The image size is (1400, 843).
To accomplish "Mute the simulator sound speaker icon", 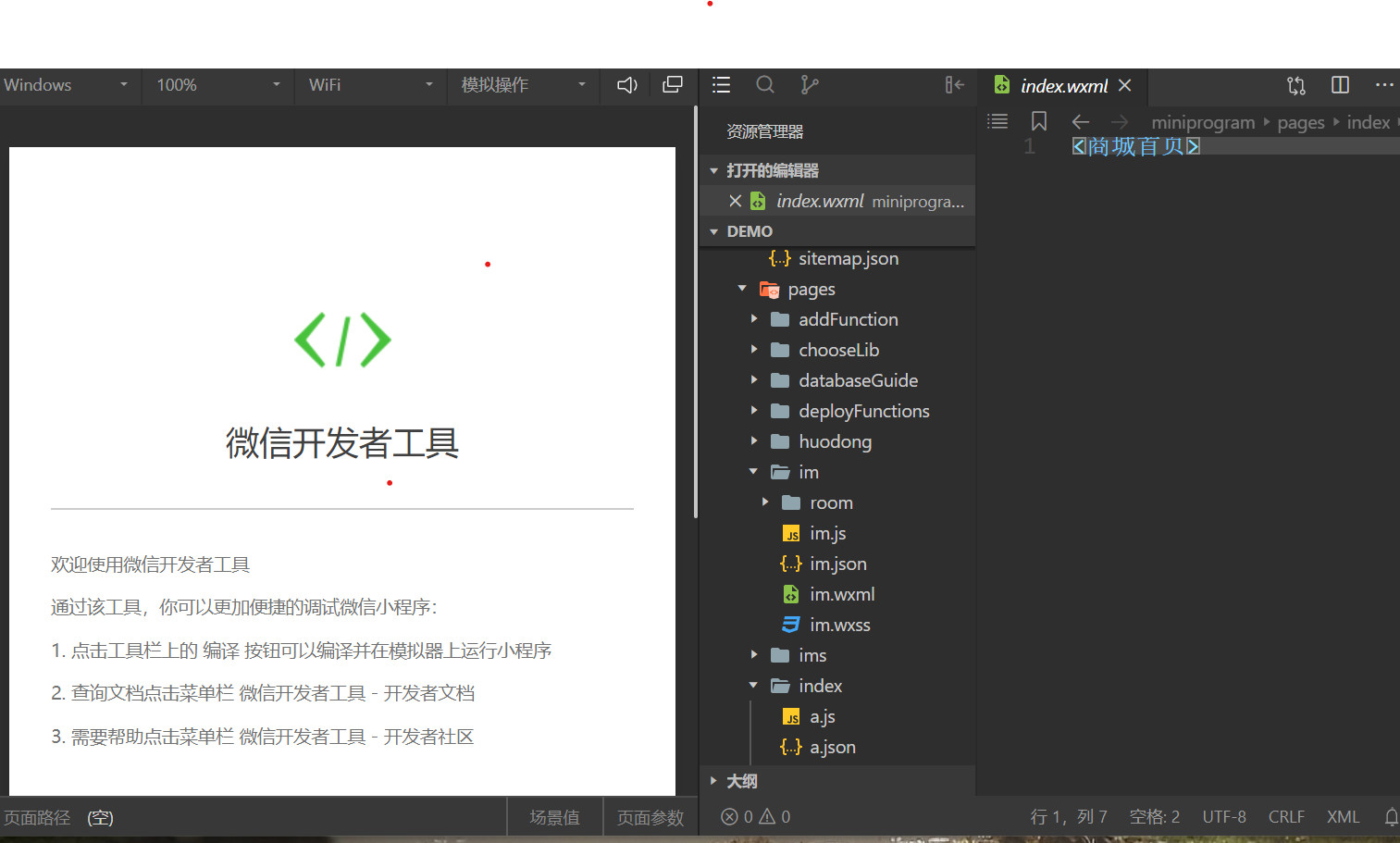I will pos(626,85).
